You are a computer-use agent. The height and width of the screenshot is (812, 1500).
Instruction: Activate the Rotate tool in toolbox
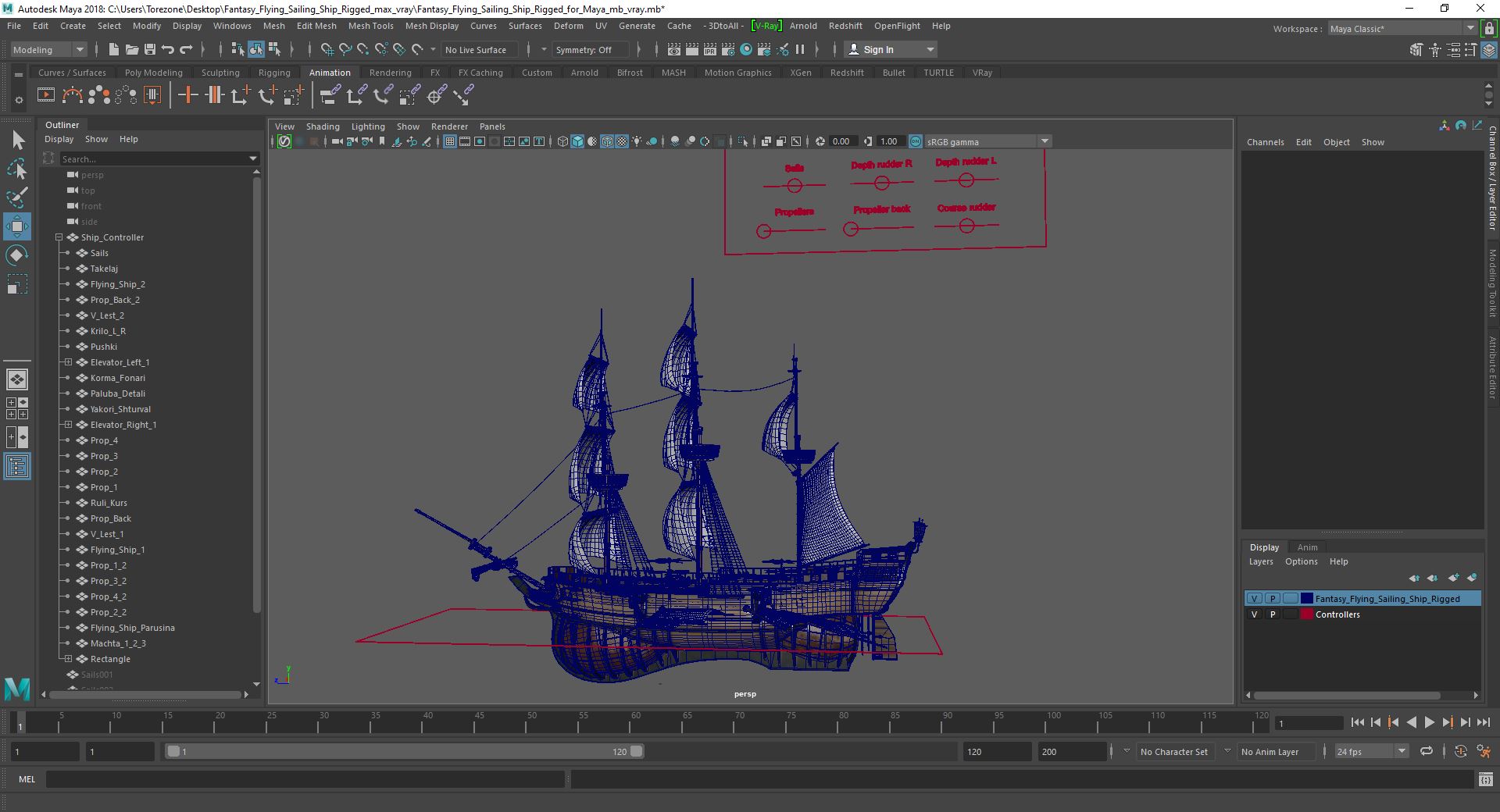point(17,255)
